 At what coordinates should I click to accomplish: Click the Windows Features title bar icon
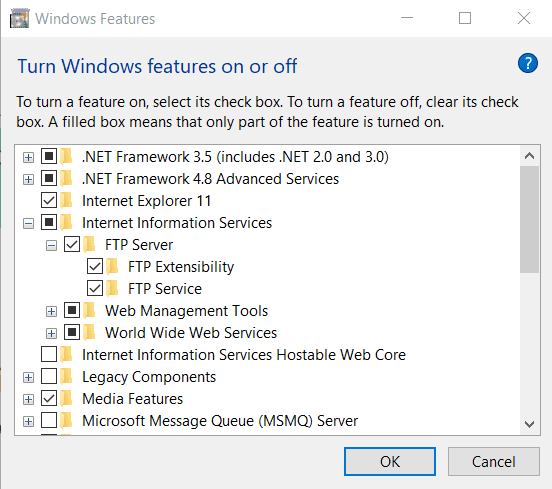point(20,19)
